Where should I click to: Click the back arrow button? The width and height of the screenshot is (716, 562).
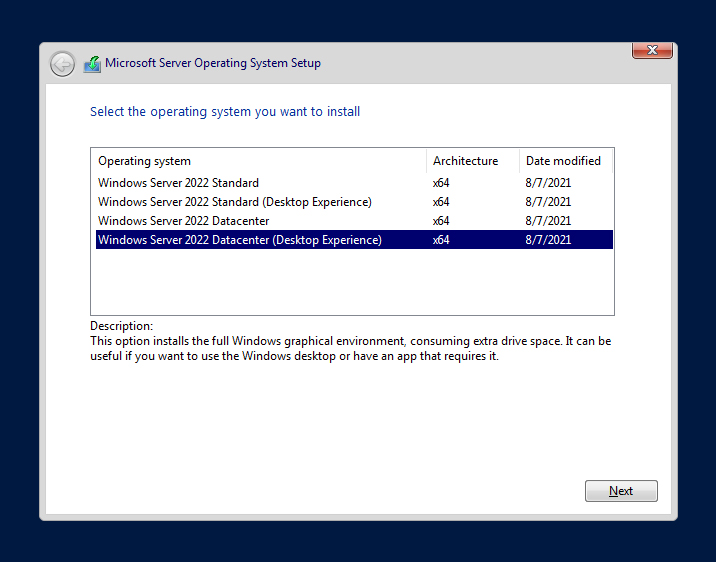tap(63, 64)
